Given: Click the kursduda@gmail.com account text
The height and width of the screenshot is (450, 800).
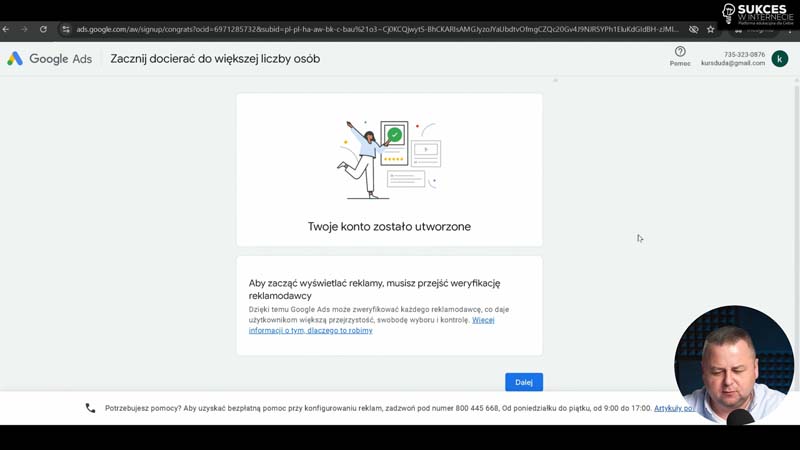Looking at the screenshot, I should tap(732, 63).
